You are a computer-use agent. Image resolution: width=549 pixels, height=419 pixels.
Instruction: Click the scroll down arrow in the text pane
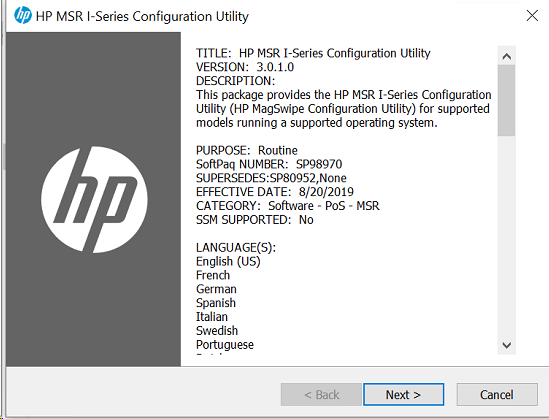click(x=506, y=345)
